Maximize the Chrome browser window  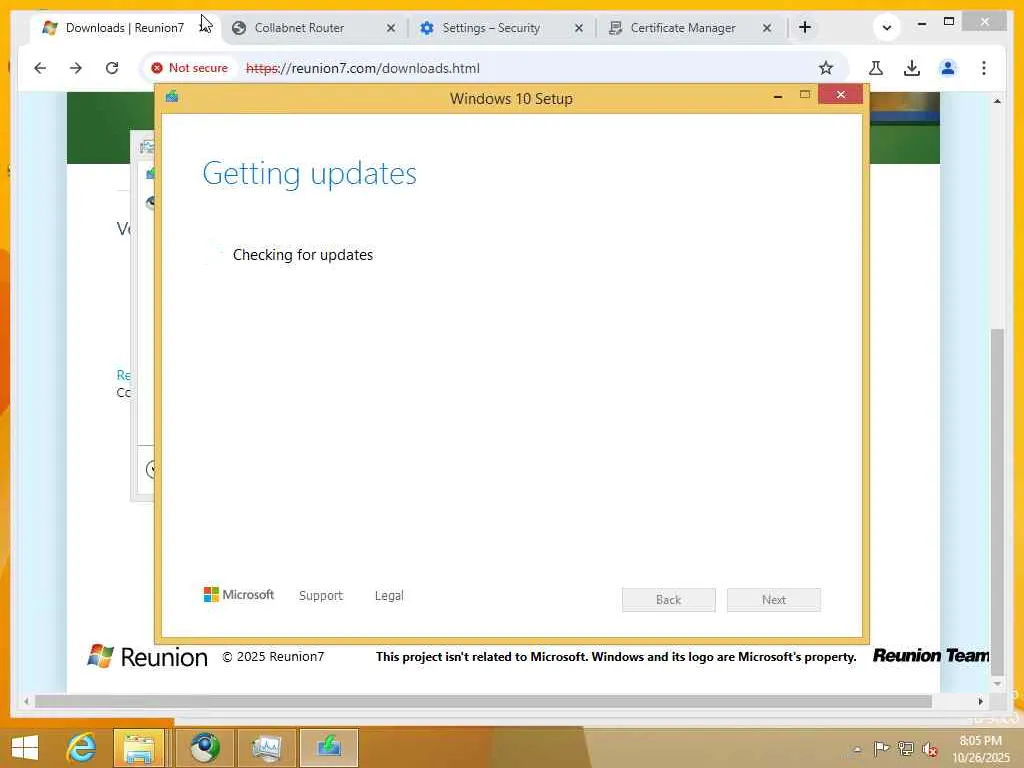pos(949,22)
